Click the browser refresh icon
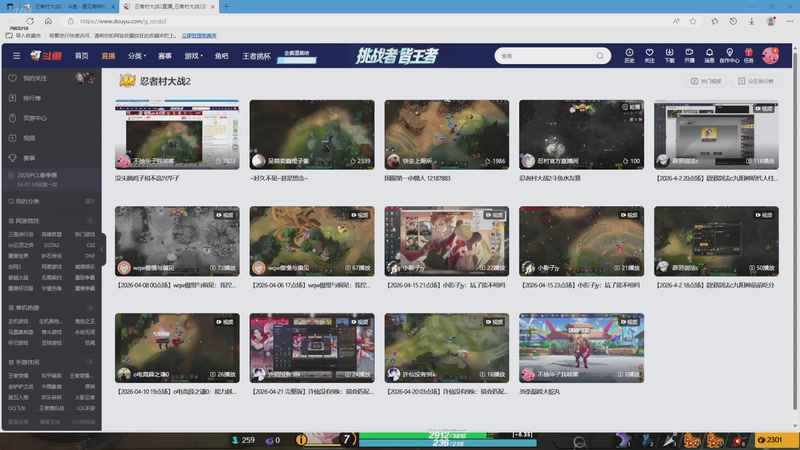Screen dimensions: 800x450 pyautogui.click(x=30, y=21)
